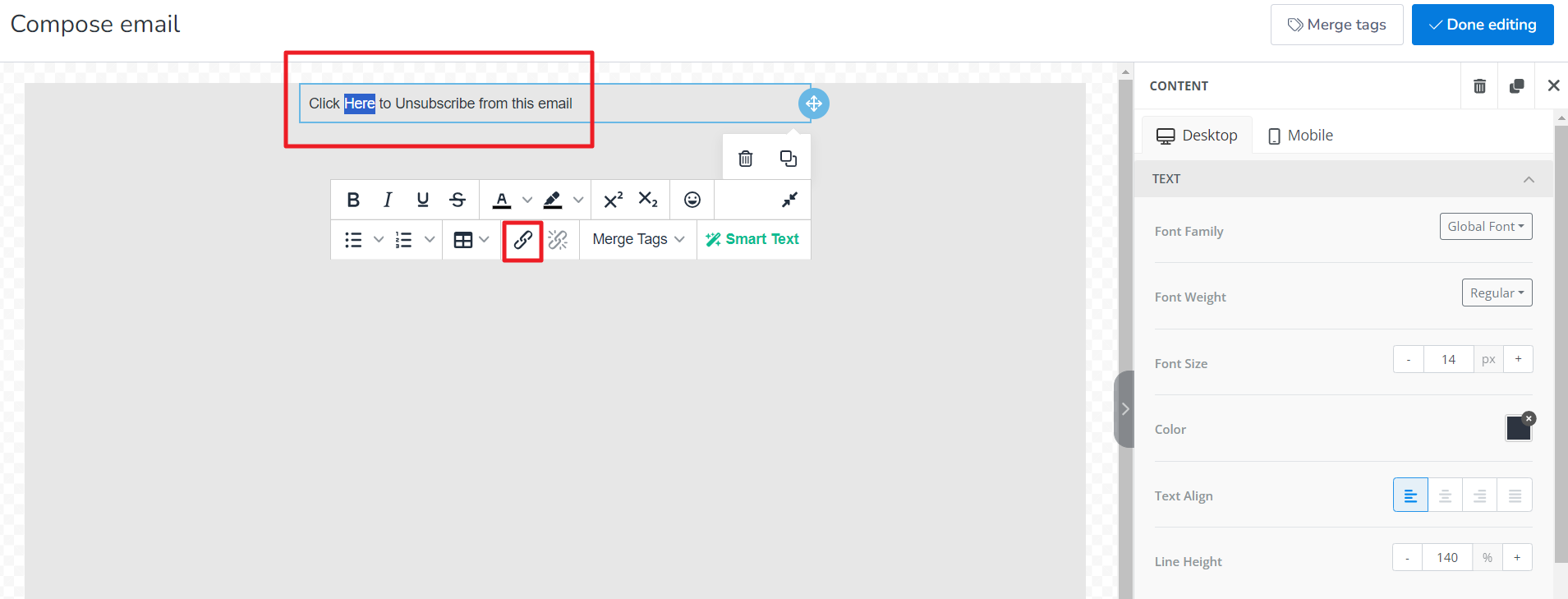Apply superscript formatting
The image size is (1568, 599).
click(613, 200)
